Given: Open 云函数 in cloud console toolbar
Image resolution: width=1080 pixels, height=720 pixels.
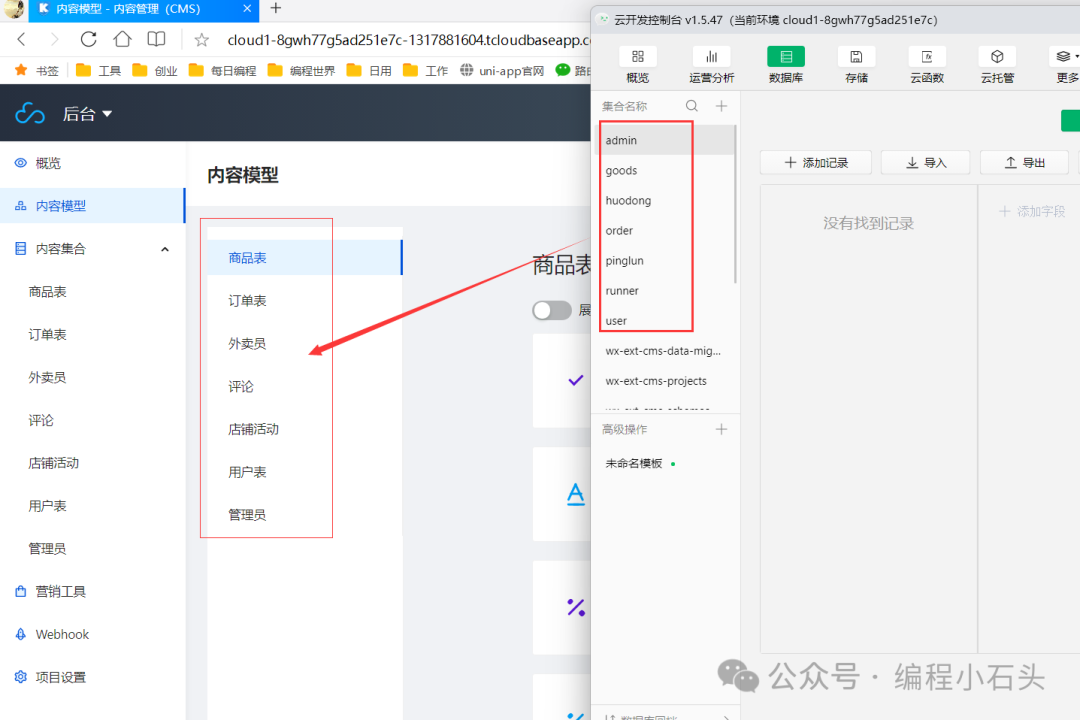Looking at the screenshot, I should coord(926,65).
